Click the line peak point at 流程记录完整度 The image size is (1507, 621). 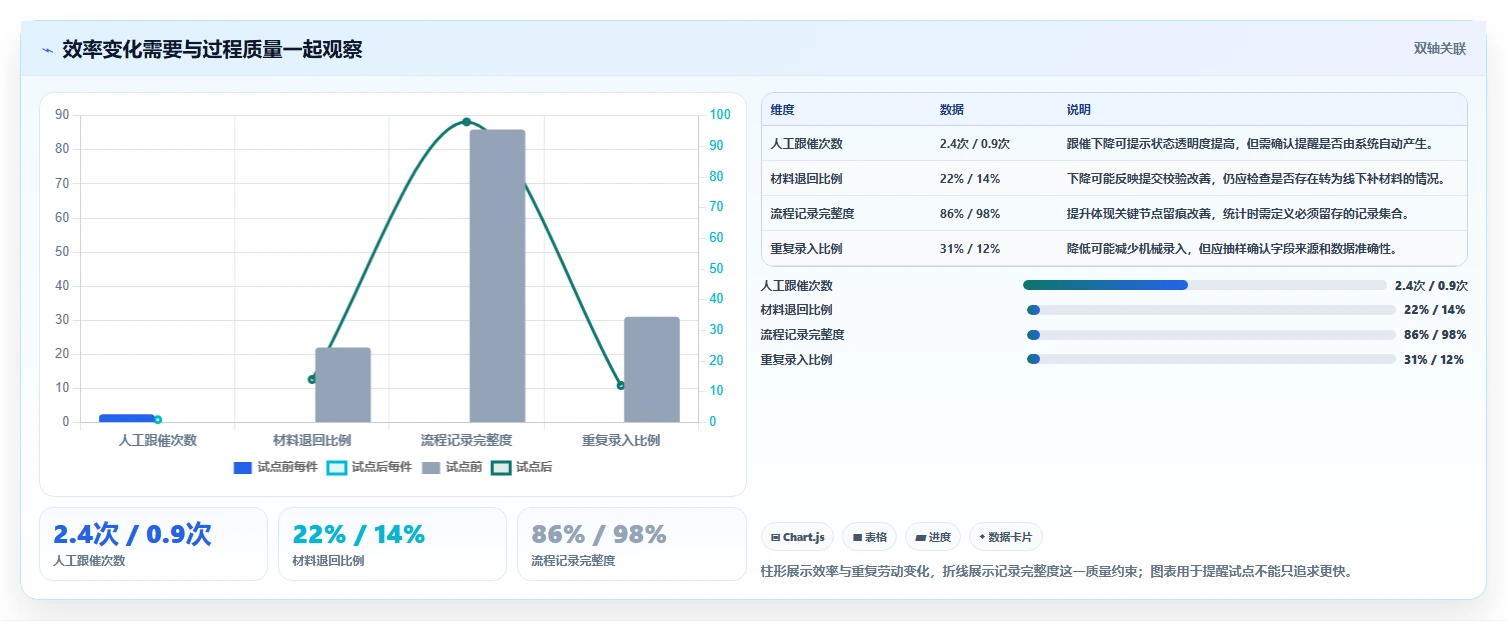(466, 122)
